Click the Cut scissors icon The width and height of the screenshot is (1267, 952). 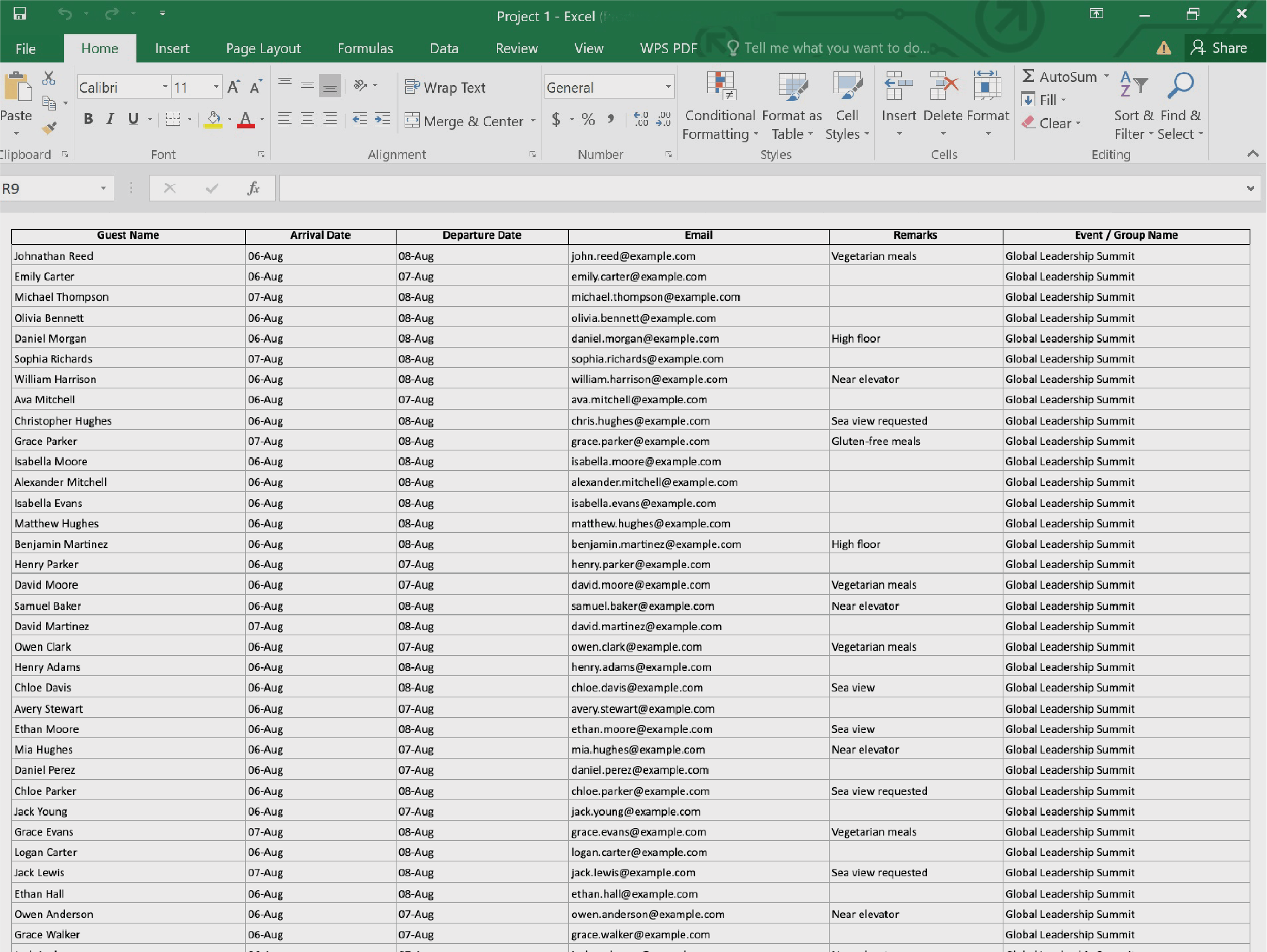pyautogui.click(x=49, y=78)
